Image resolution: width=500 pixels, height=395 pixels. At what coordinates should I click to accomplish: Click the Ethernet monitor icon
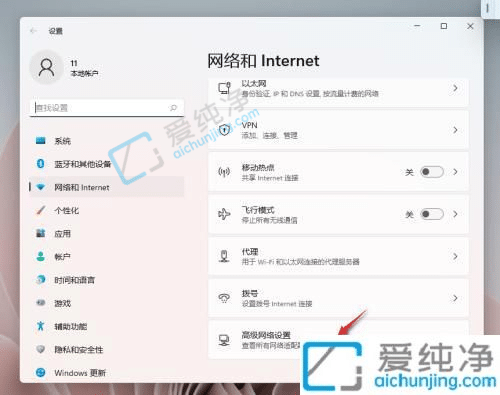point(224,89)
